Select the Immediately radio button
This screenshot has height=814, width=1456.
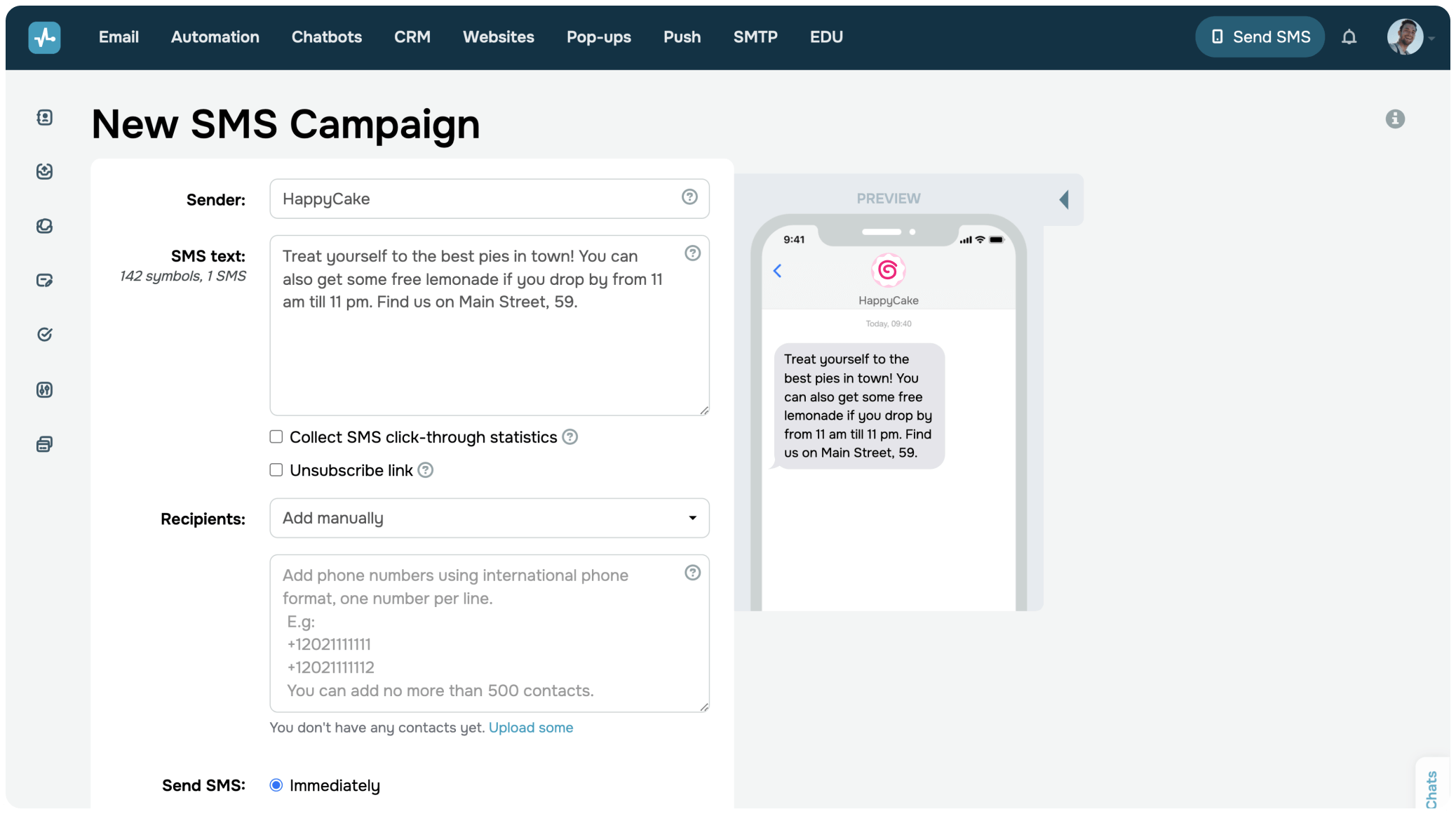coord(276,785)
